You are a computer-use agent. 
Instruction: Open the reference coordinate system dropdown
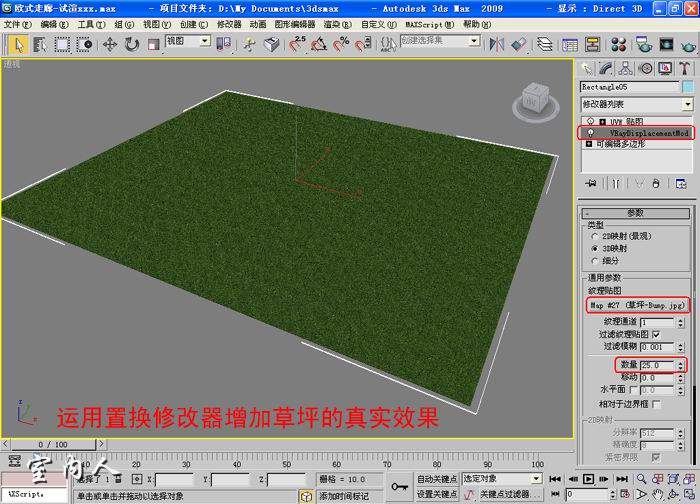pos(187,42)
